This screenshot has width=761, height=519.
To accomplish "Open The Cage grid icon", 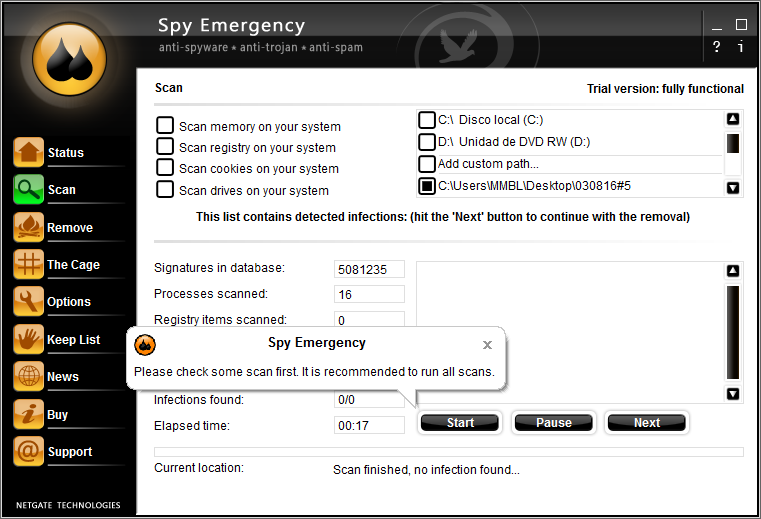I will tap(29, 265).
